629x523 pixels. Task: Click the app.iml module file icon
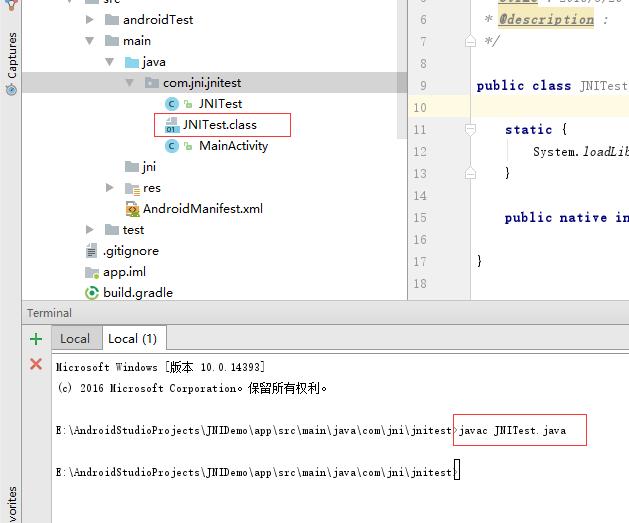(x=92, y=272)
